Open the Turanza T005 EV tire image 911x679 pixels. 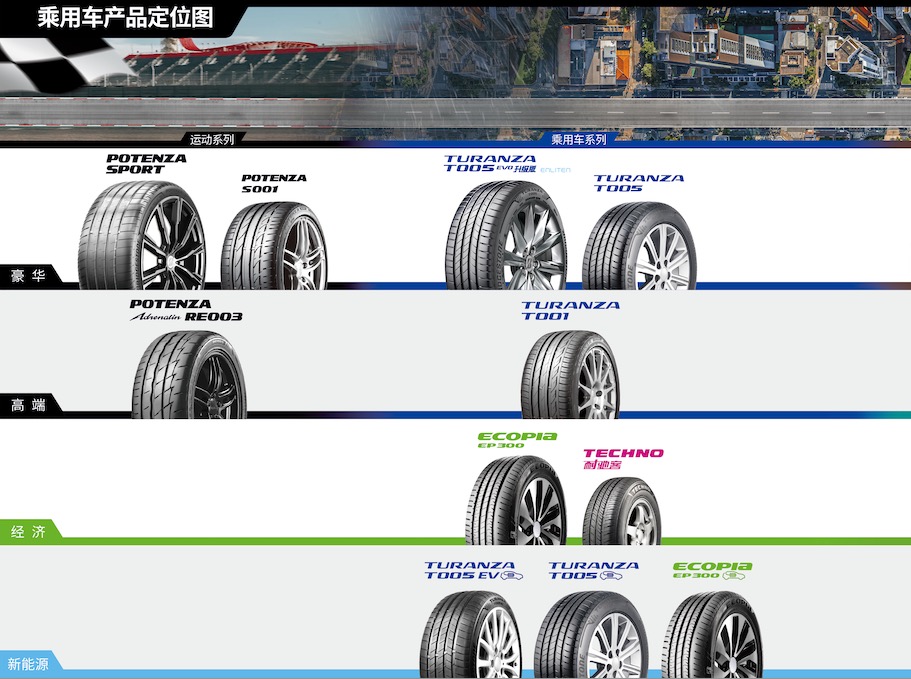click(x=471, y=634)
